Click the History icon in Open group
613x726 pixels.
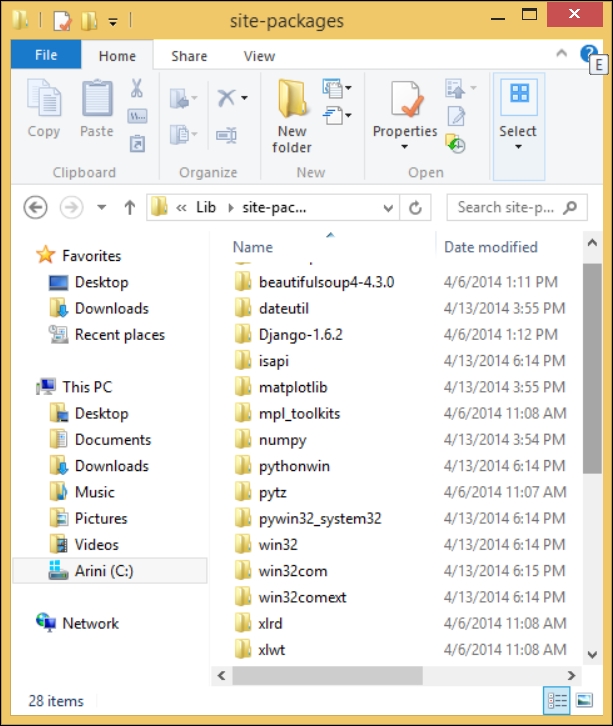tap(456, 144)
